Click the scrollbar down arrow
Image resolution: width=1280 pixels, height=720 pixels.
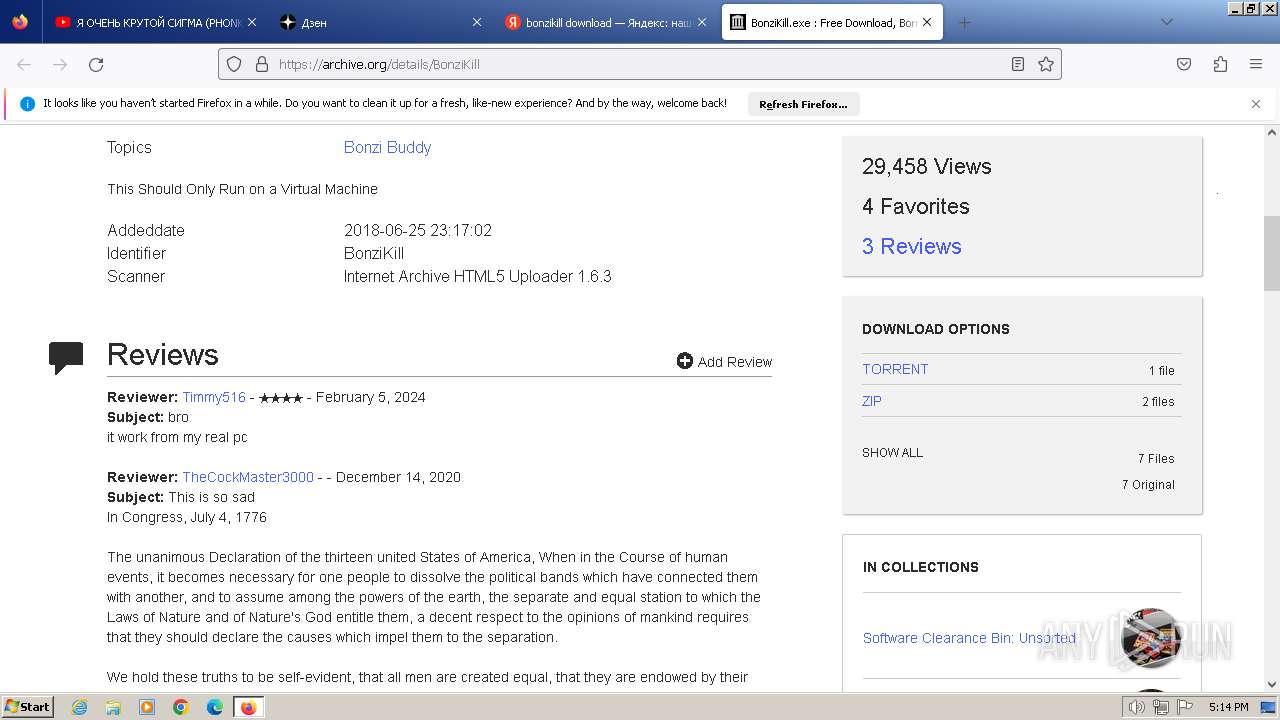point(1272,684)
